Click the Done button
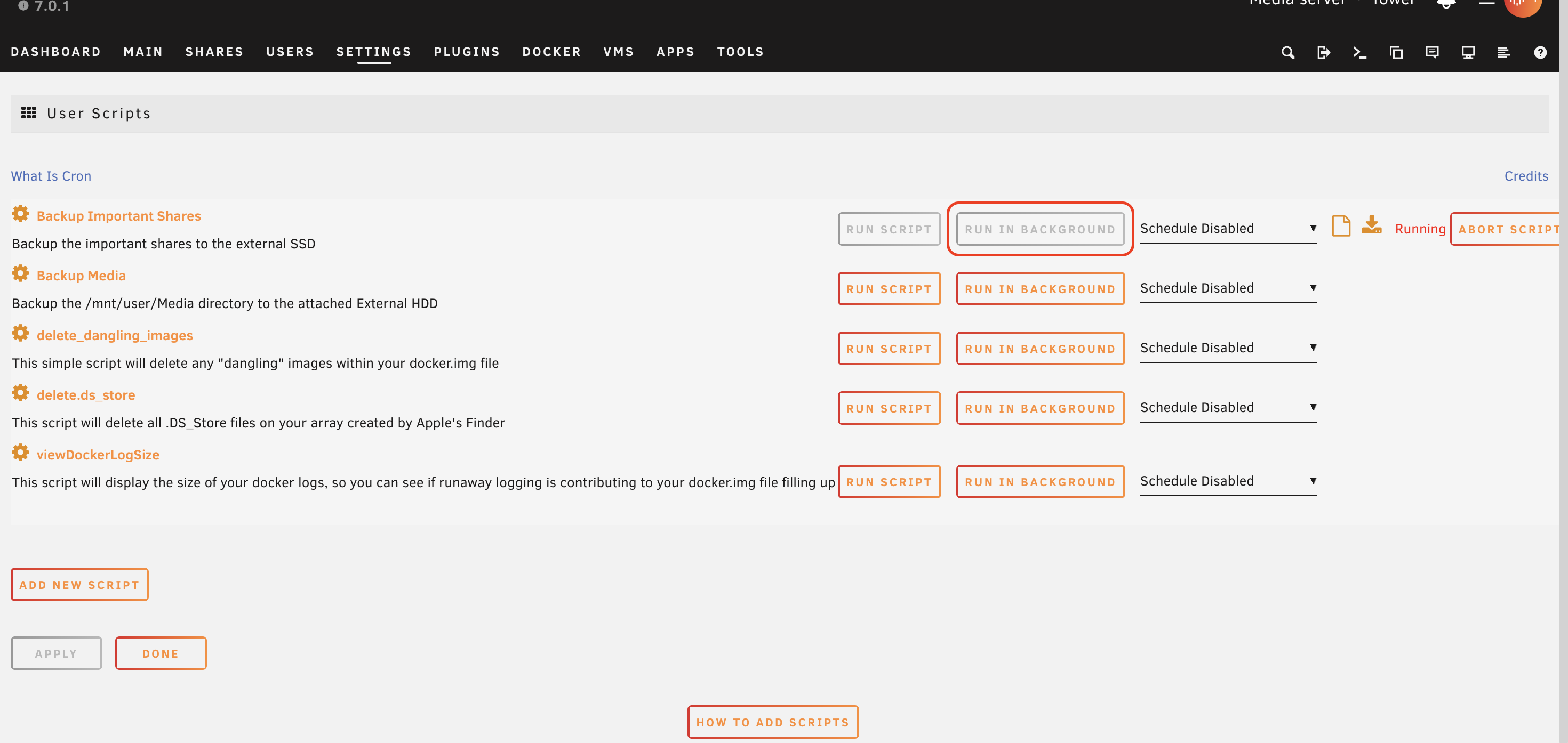1568x743 pixels. [161, 653]
